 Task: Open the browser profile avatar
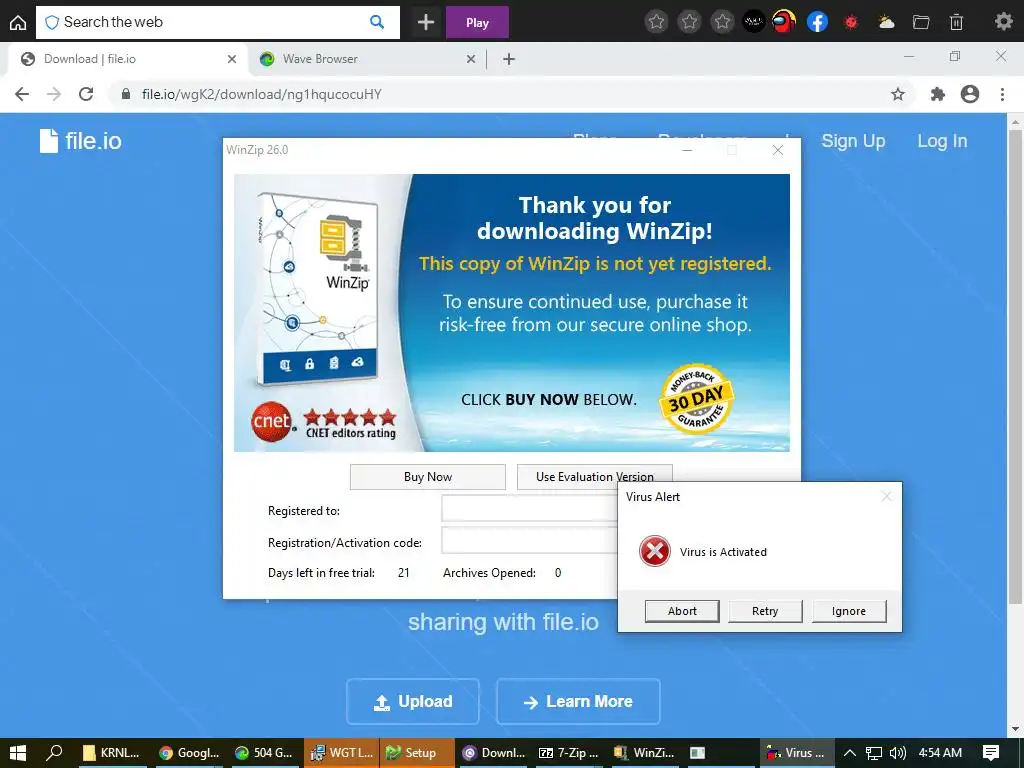[970, 94]
